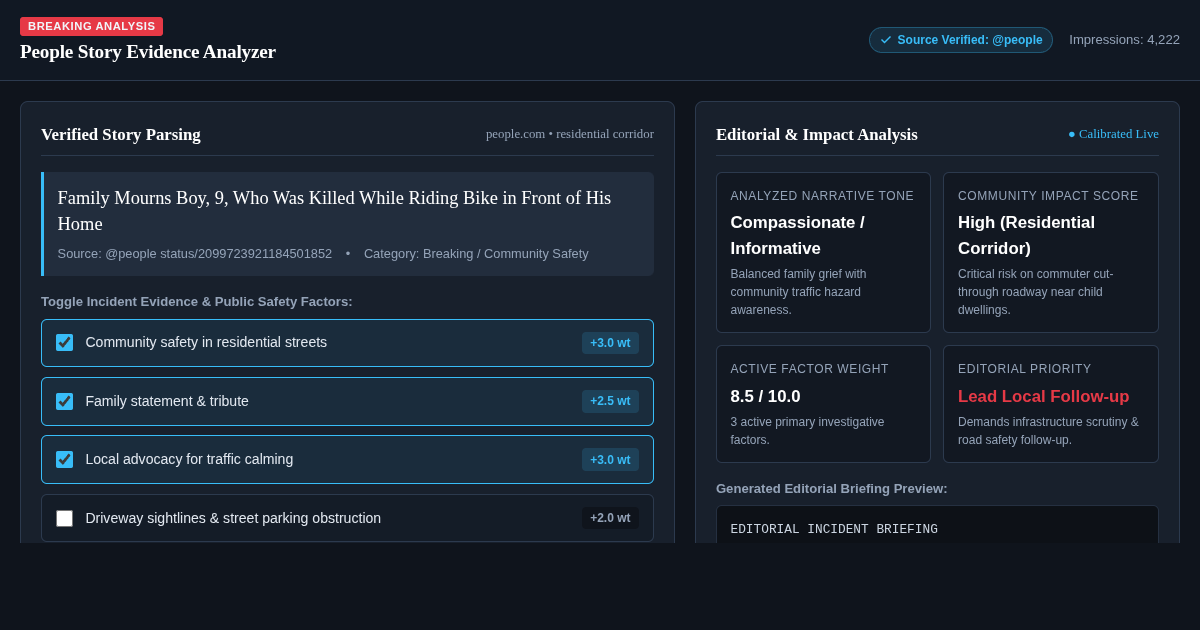The image size is (1200, 630).
Task: Click the +2.0 wt badge for Driveway sightlines
Action: point(610,518)
